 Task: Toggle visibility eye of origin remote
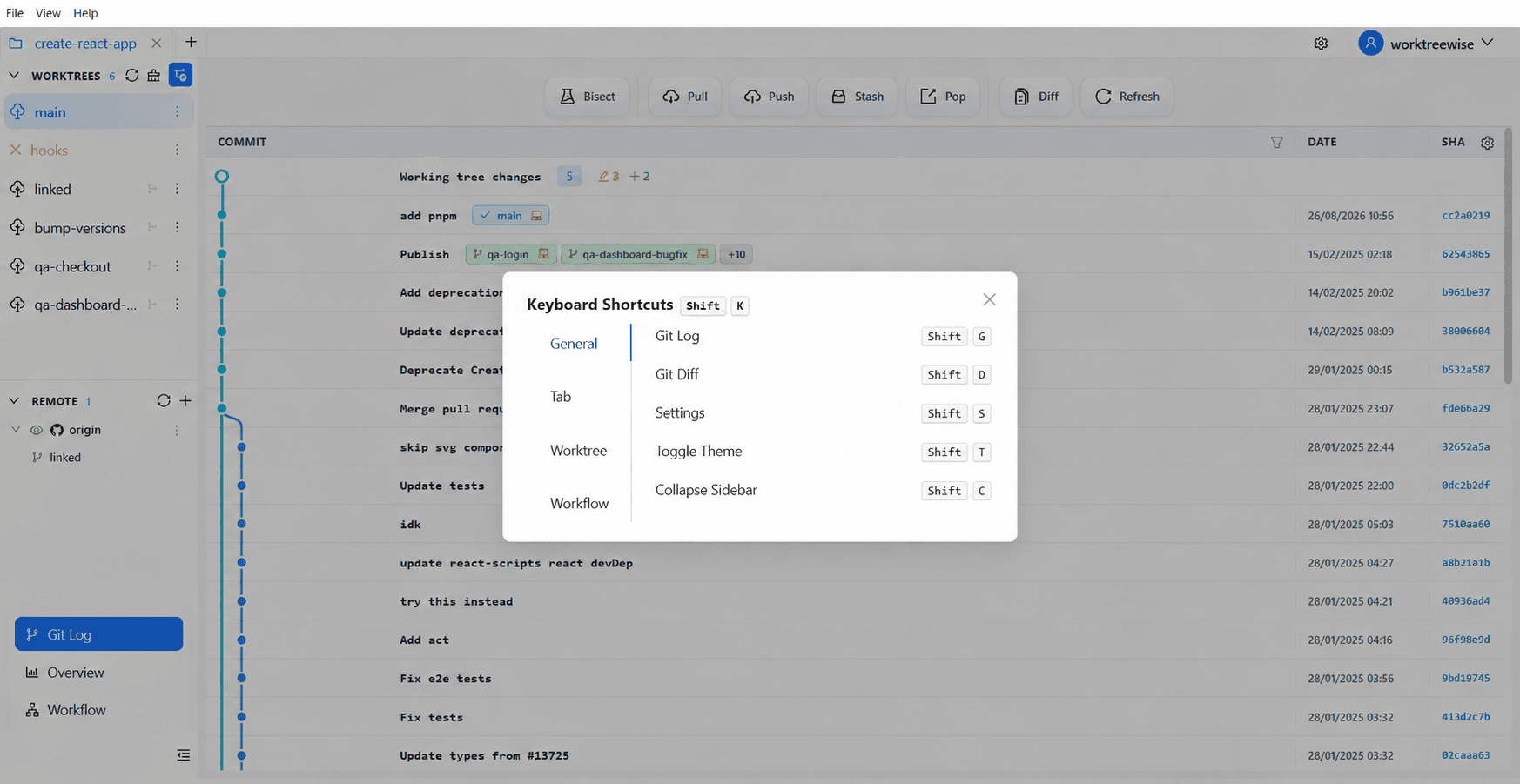point(36,430)
